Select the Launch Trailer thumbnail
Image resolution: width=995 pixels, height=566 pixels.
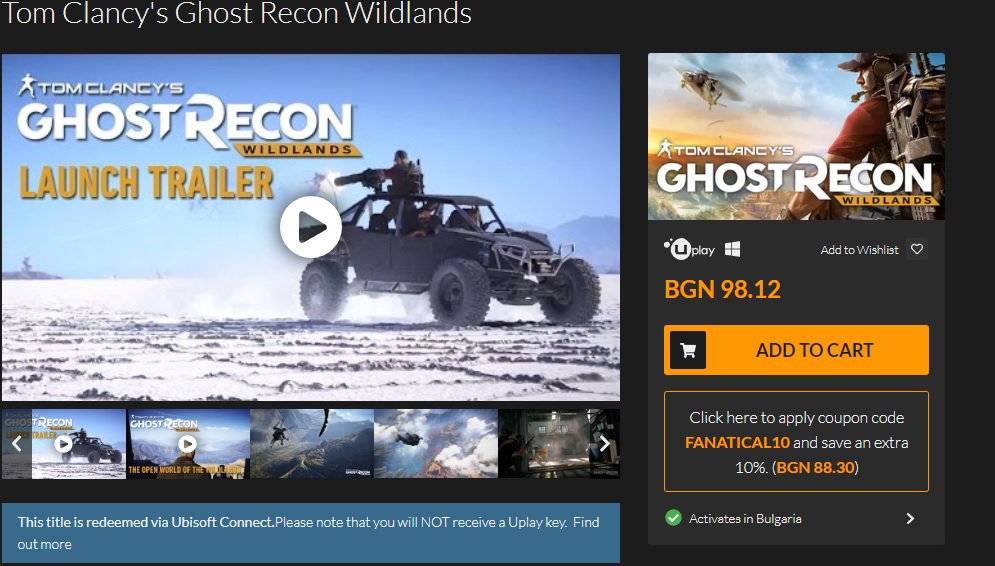[79, 444]
